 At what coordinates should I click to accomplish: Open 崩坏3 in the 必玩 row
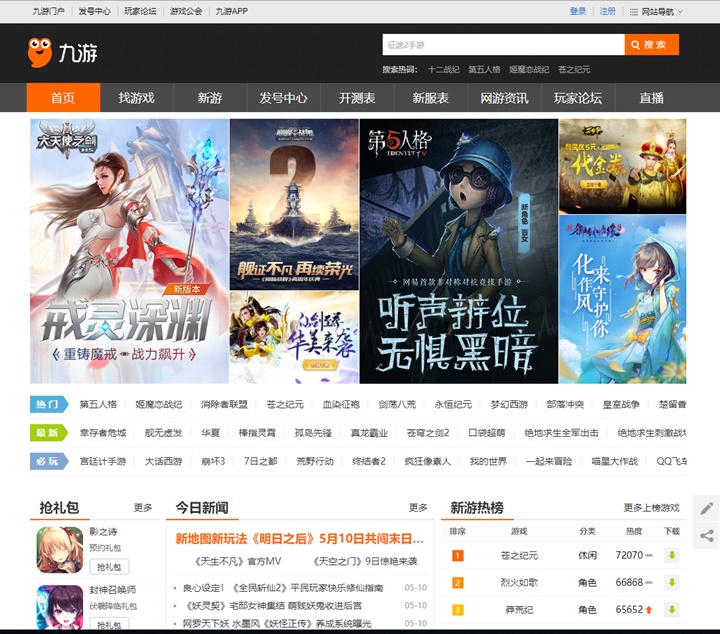(x=213, y=461)
